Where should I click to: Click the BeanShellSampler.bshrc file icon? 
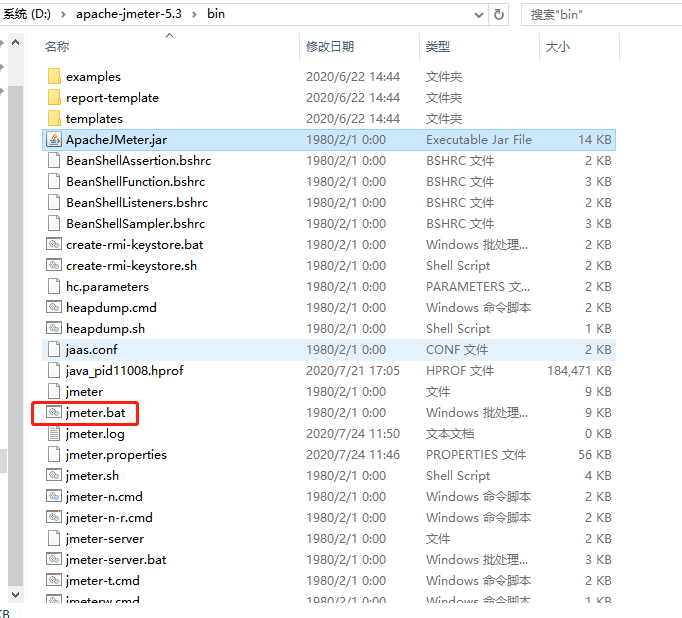pos(54,224)
